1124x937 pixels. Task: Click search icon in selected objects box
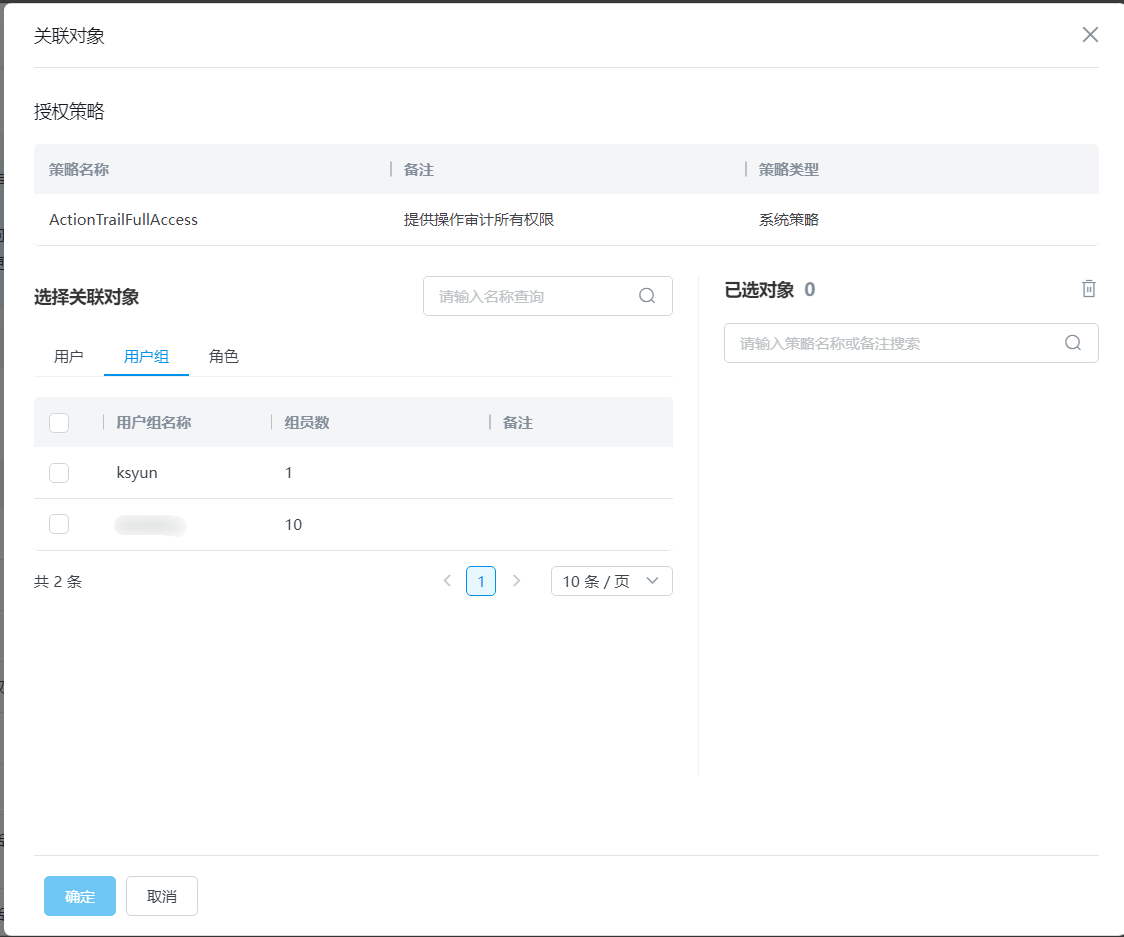(1073, 343)
